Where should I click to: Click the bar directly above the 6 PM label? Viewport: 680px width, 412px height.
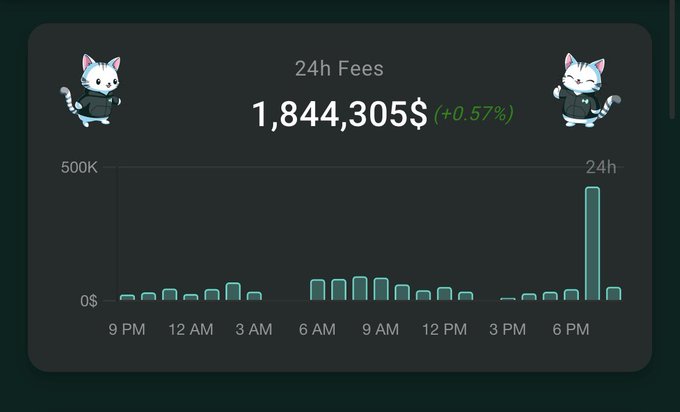(x=571, y=294)
